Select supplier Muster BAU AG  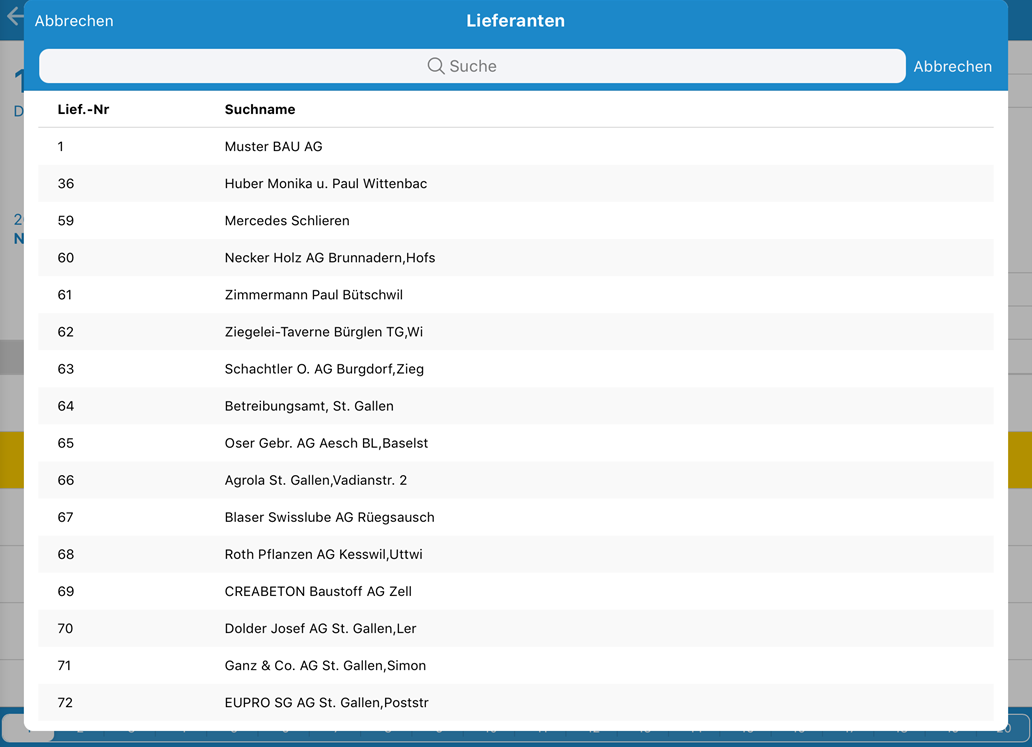pyautogui.click(x=515, y=147)
